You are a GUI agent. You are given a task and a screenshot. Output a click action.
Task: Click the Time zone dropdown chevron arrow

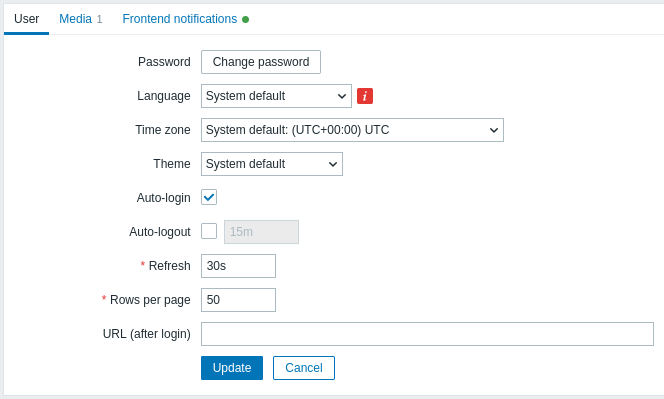tap(494, 130)
